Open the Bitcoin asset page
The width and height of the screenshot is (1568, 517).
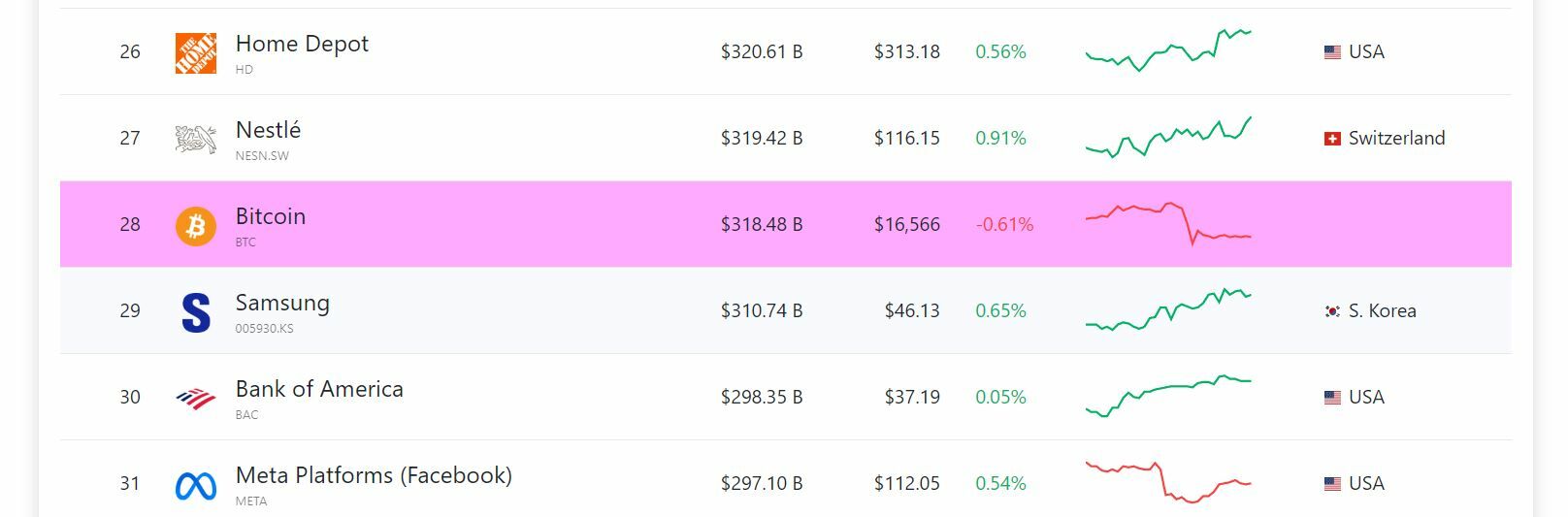(270, 217)
